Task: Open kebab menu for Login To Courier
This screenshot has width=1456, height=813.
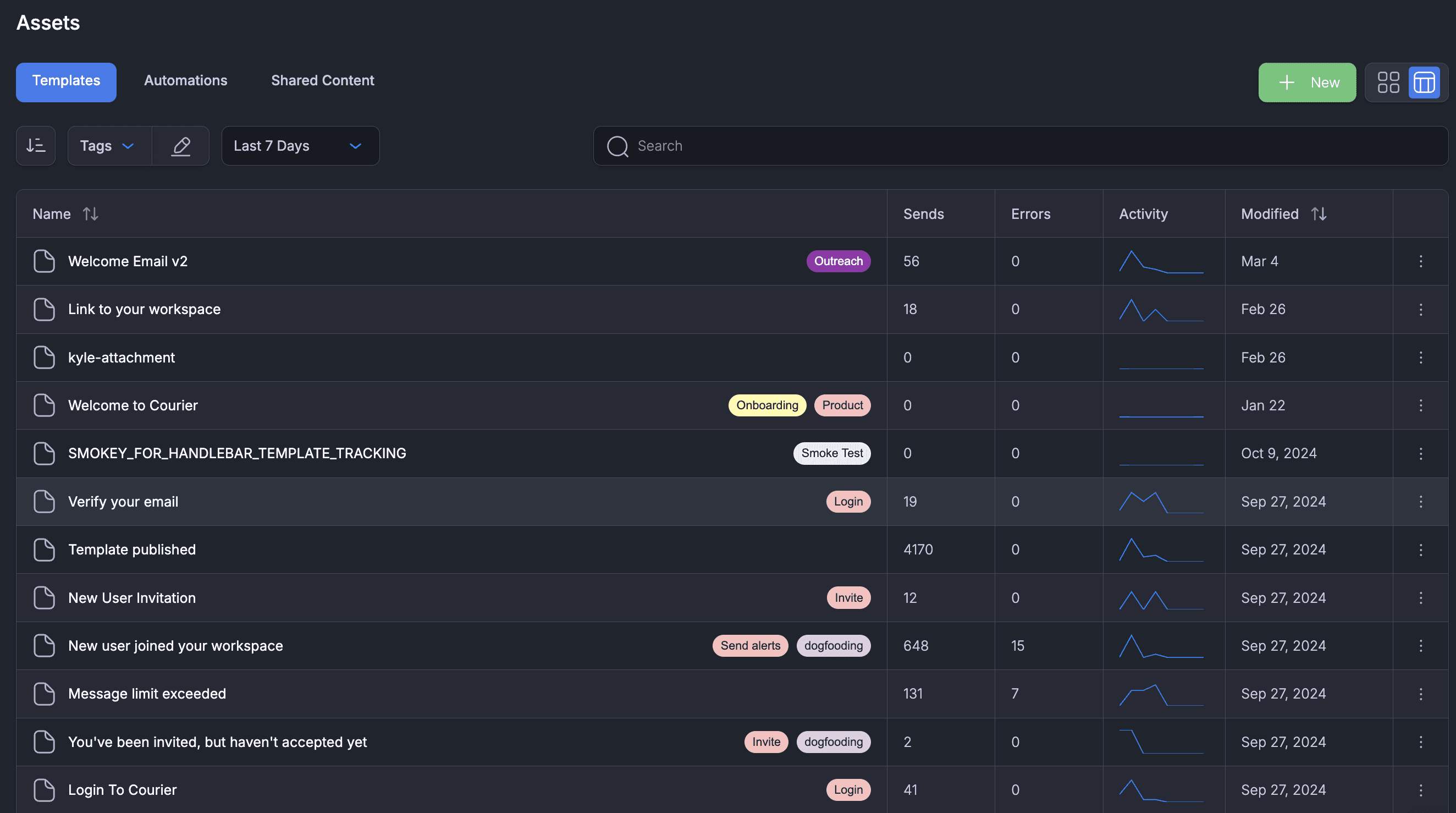Action: [x=1420, y=790]
